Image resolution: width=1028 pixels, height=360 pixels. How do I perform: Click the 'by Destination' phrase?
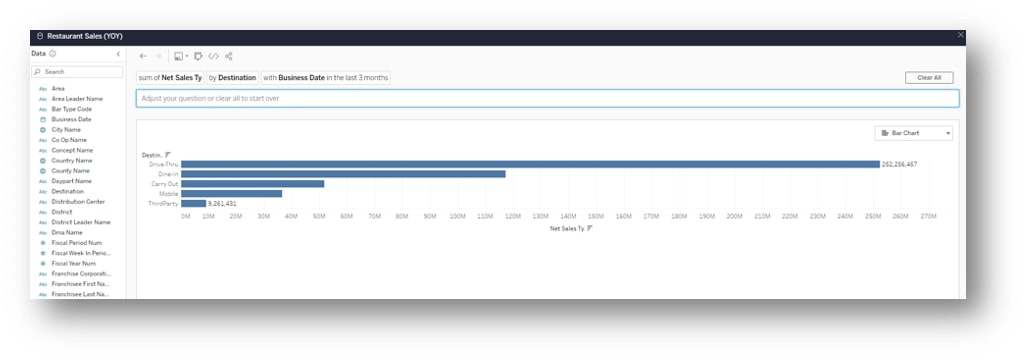coord(232,77)
